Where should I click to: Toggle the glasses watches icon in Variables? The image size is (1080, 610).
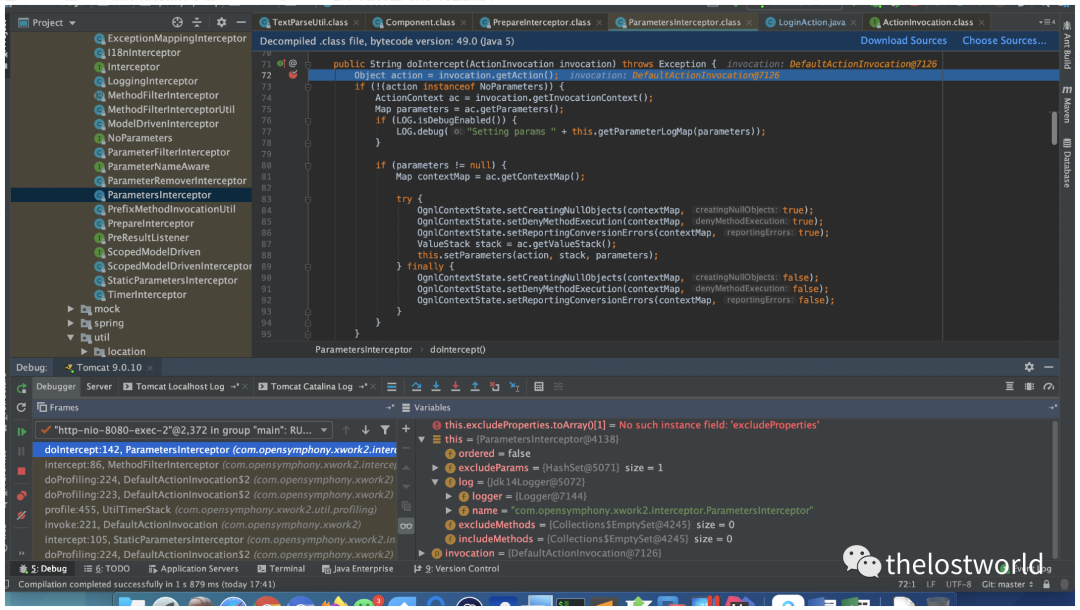coord(406,525)
